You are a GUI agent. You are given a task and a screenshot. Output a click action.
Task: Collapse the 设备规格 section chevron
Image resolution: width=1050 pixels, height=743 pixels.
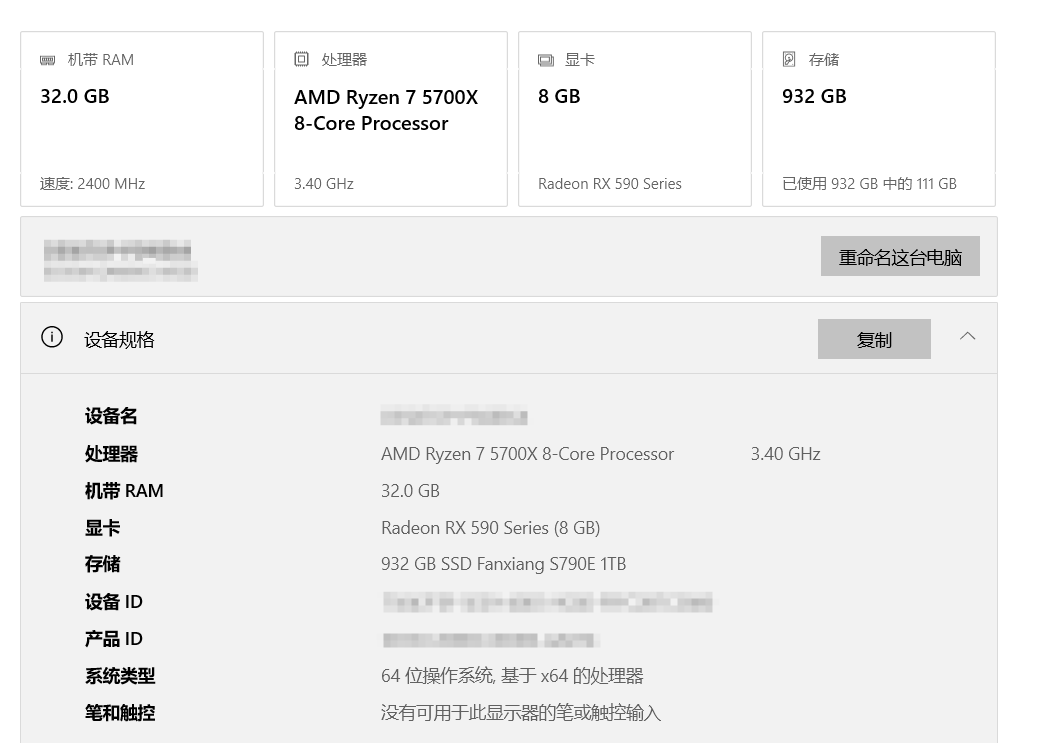tap(967, 337)
